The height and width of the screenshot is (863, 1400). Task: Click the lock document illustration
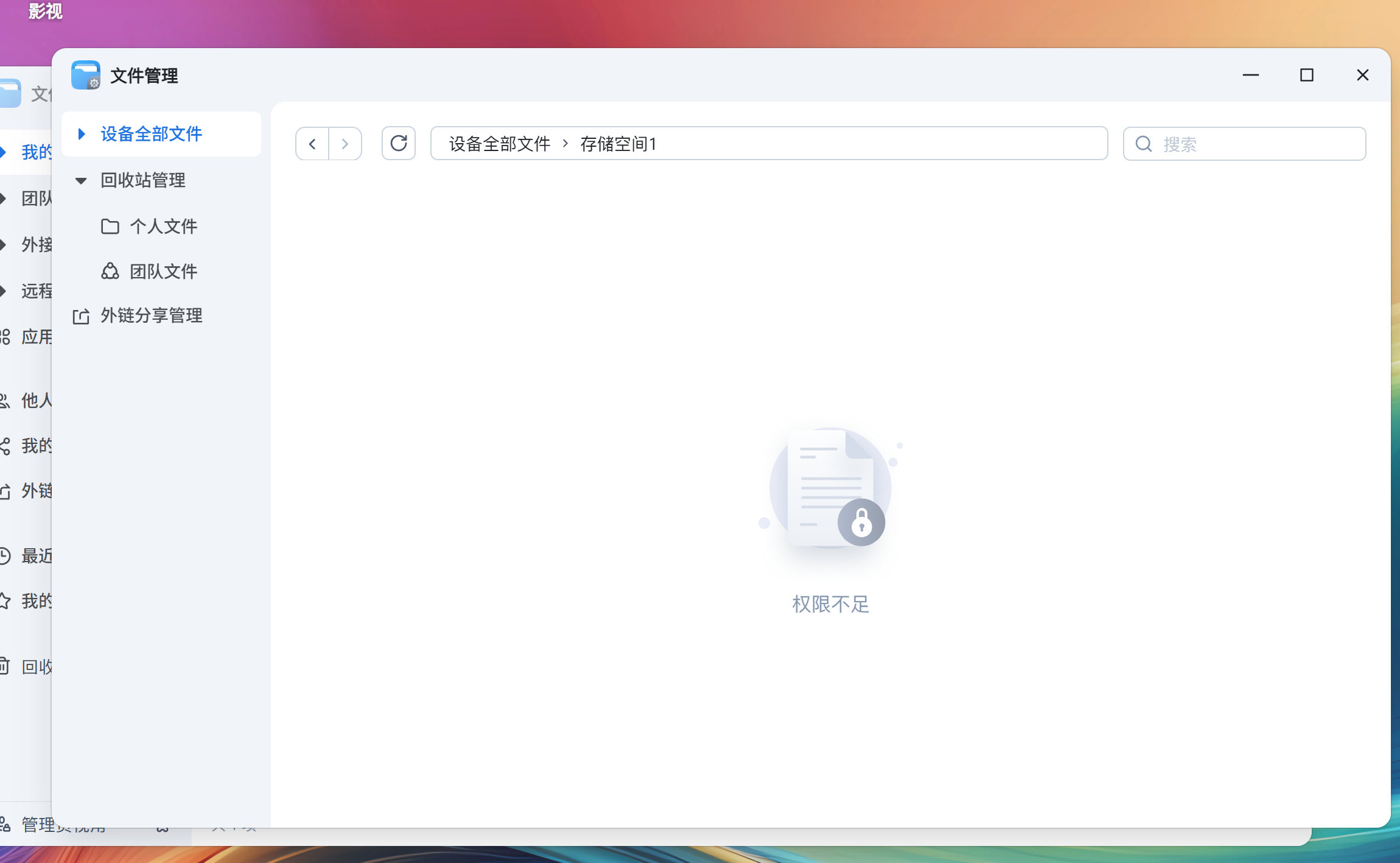point(830,488)
